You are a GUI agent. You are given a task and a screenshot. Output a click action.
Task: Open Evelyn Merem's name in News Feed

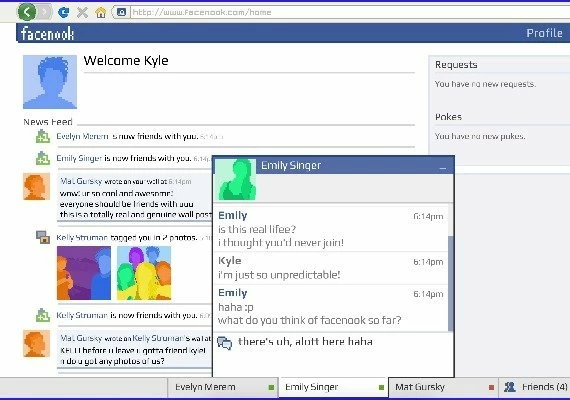tap(82, 136)
